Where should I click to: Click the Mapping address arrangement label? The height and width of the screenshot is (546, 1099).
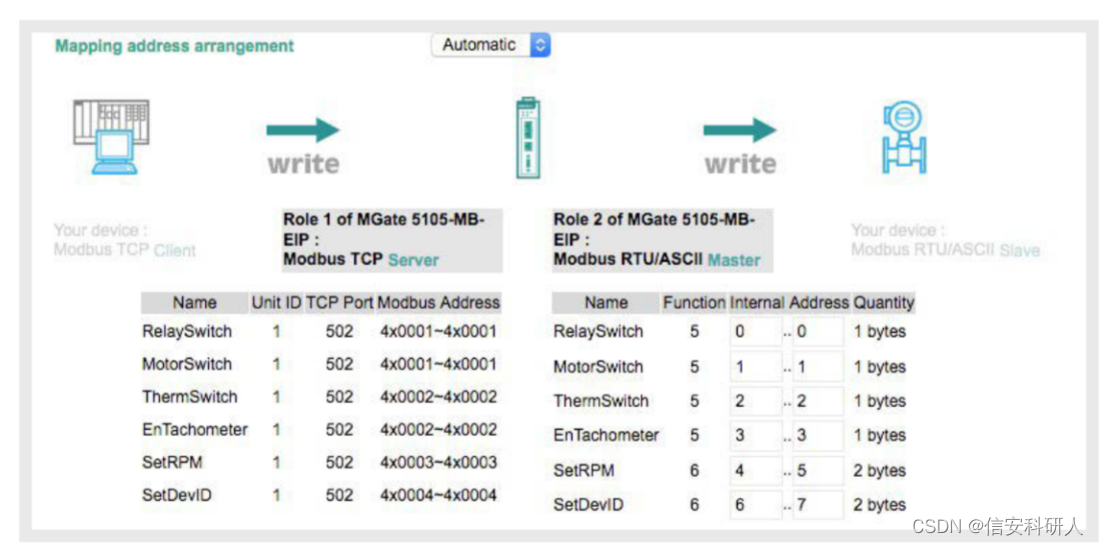coord(175,46)
